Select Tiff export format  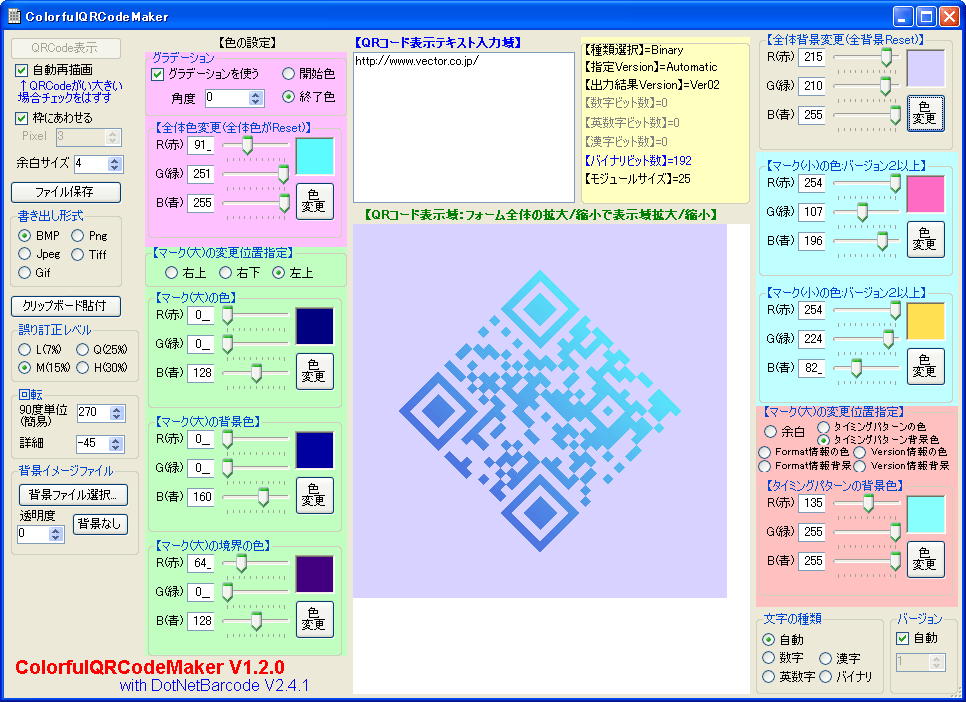(x=78, y=254)
